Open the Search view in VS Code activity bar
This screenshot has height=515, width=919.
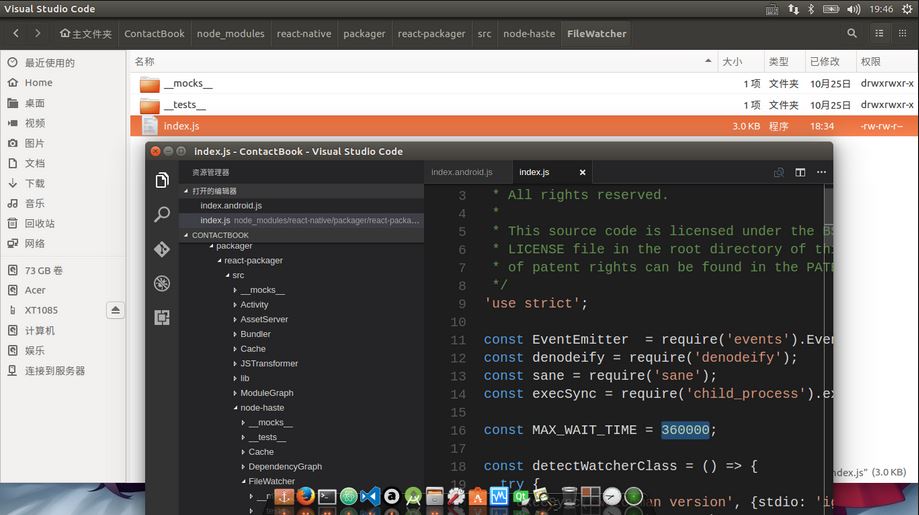tap(162, 214)
